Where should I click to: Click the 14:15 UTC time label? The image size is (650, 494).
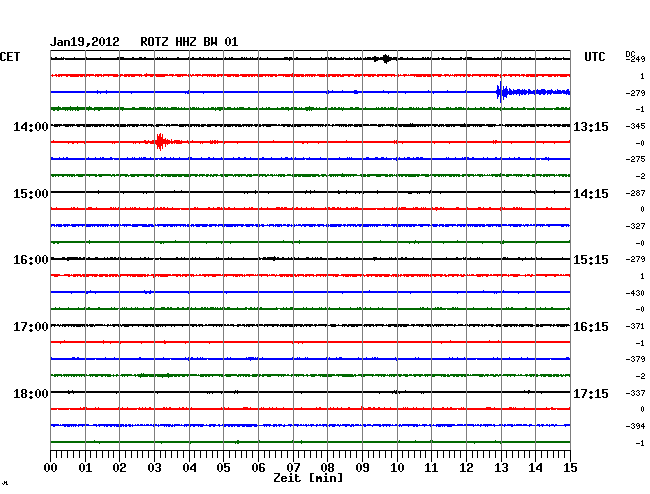(x=591, y=194)
